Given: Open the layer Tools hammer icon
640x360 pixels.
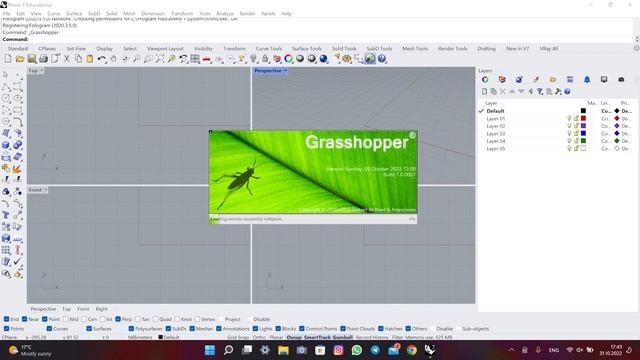Looking at the screenshot, I should [x=558, y=91].
